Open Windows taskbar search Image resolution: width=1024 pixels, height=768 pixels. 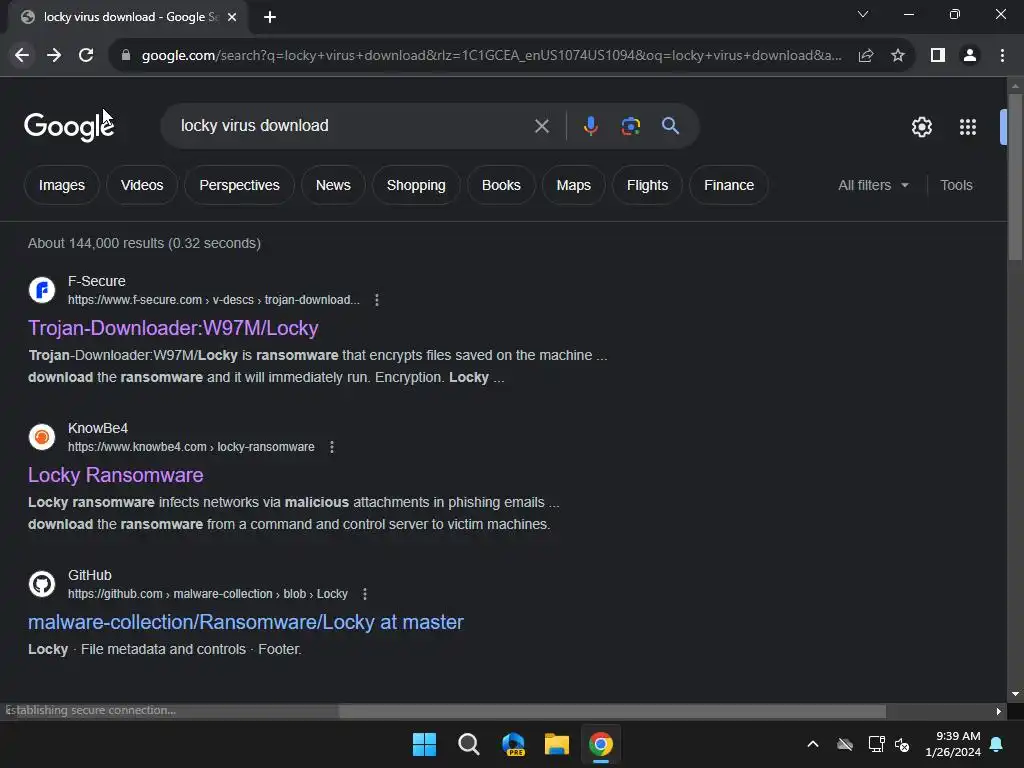point(468,744)
